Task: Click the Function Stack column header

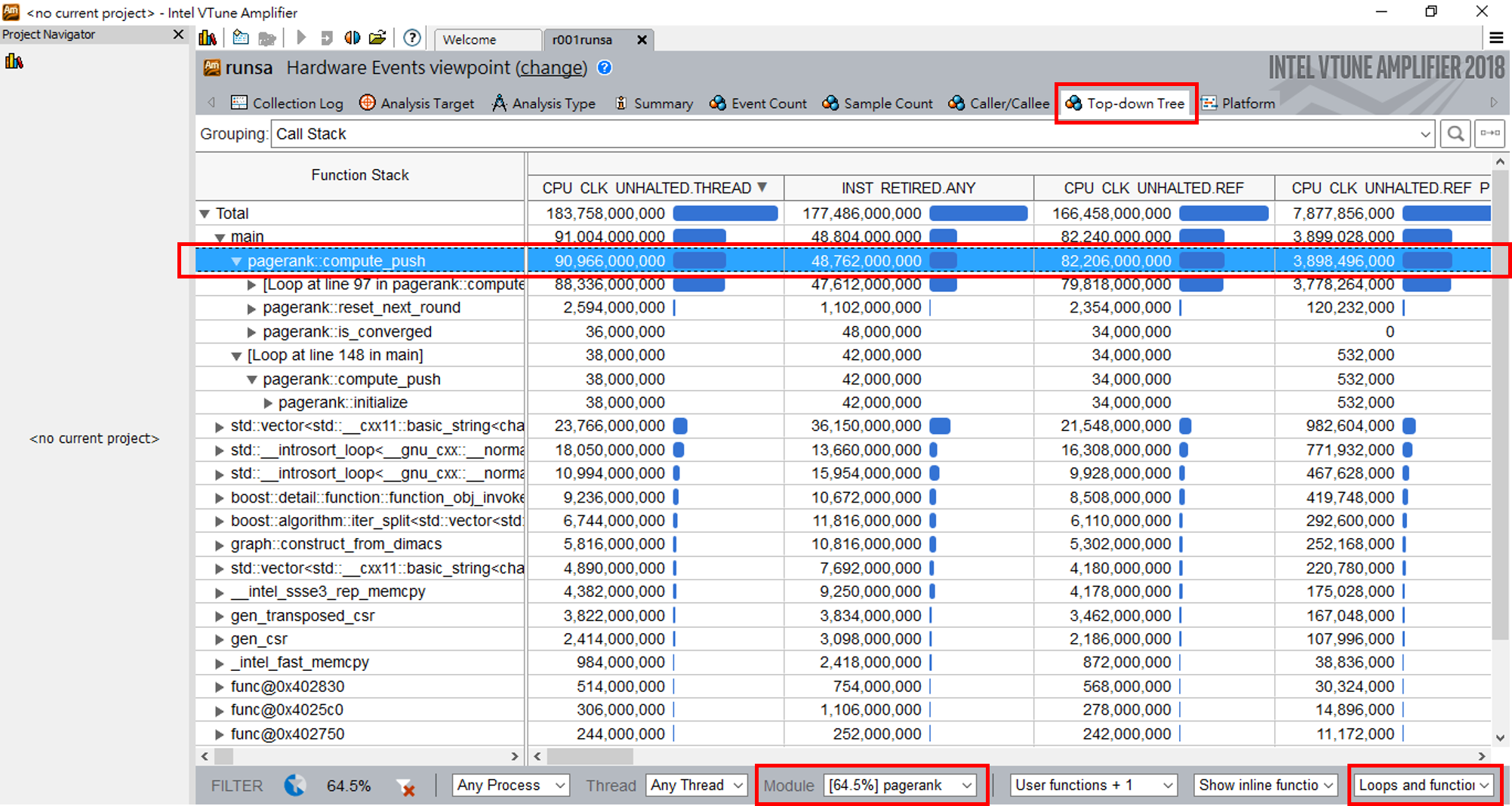Action: pos(359,175)
